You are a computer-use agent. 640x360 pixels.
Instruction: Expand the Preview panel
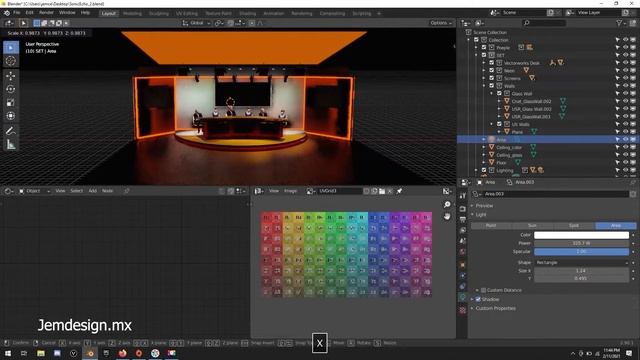[x=484, y=206]
